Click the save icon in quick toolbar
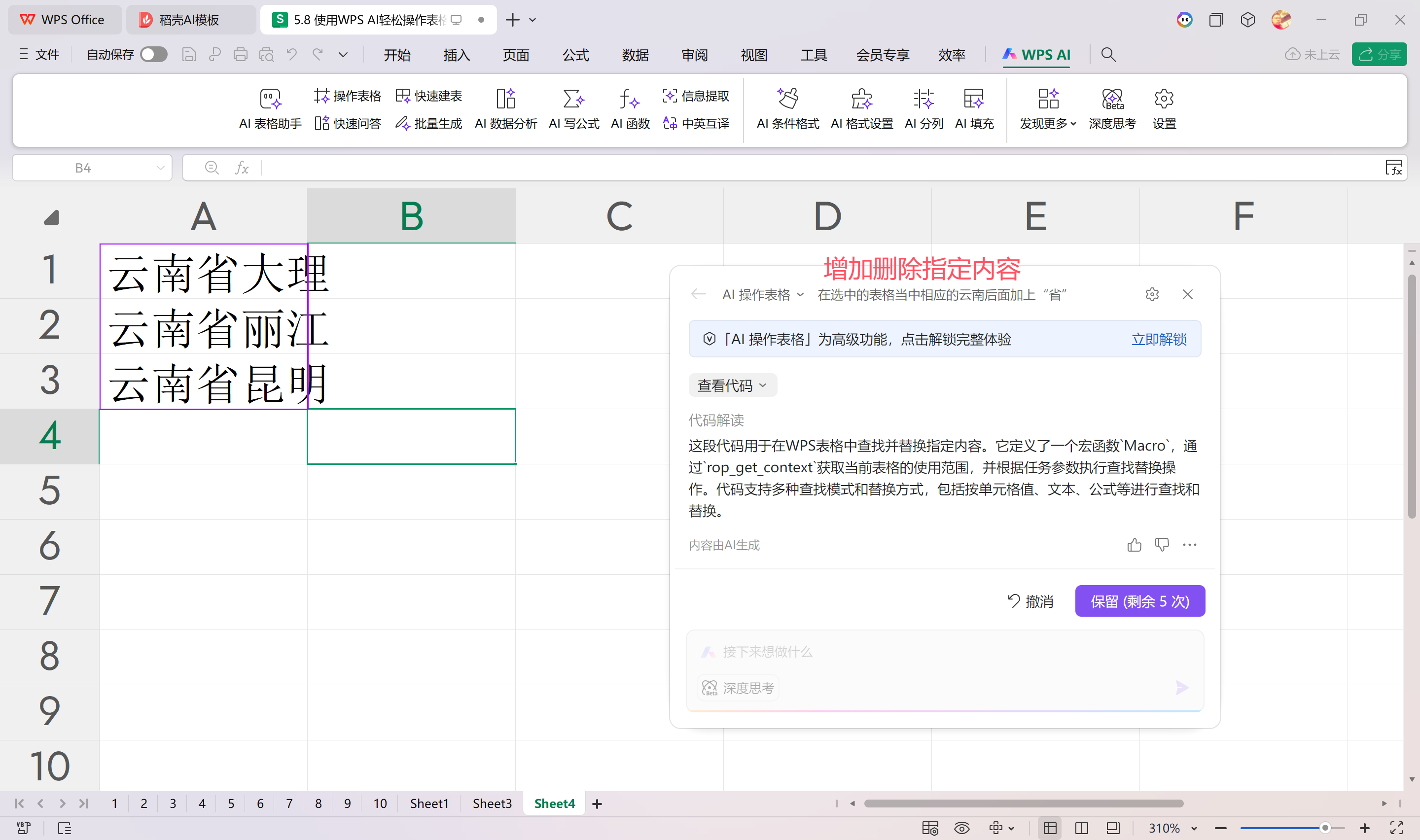This screenshot has height=840, width=1420. click(x=189, y=54)
